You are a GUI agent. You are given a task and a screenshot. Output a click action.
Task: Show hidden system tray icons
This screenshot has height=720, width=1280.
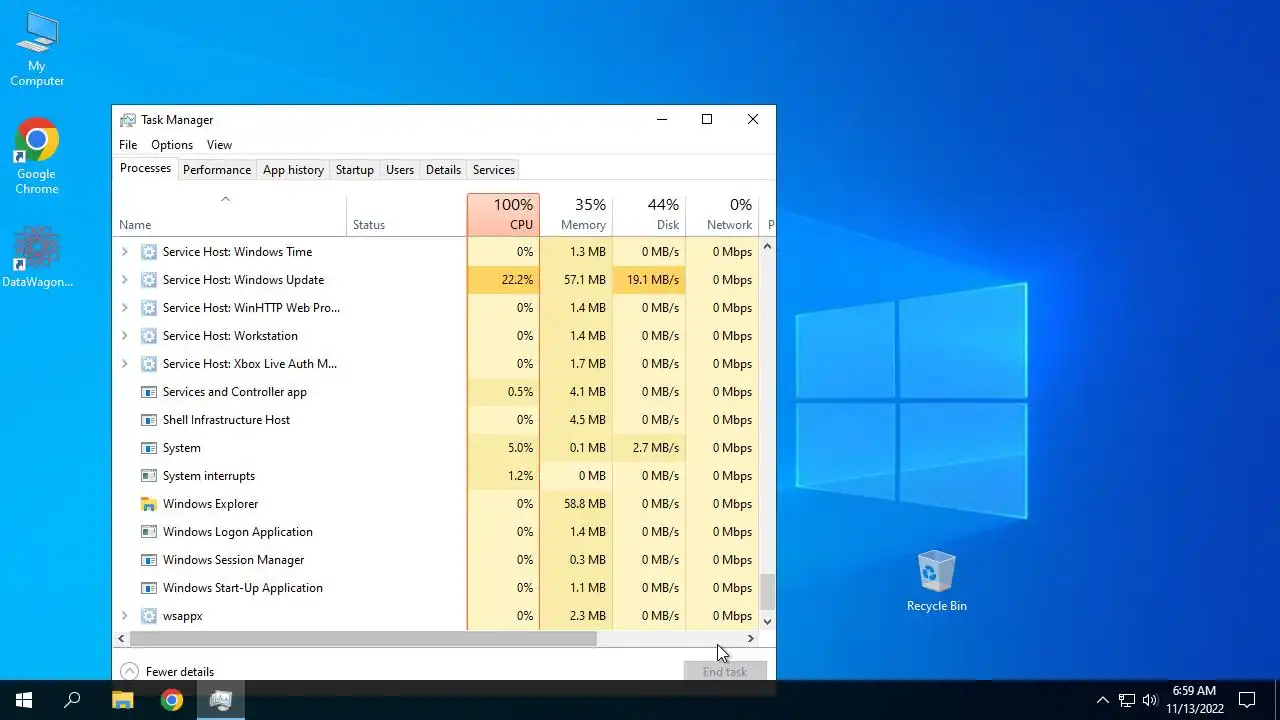pos(1102,700)
